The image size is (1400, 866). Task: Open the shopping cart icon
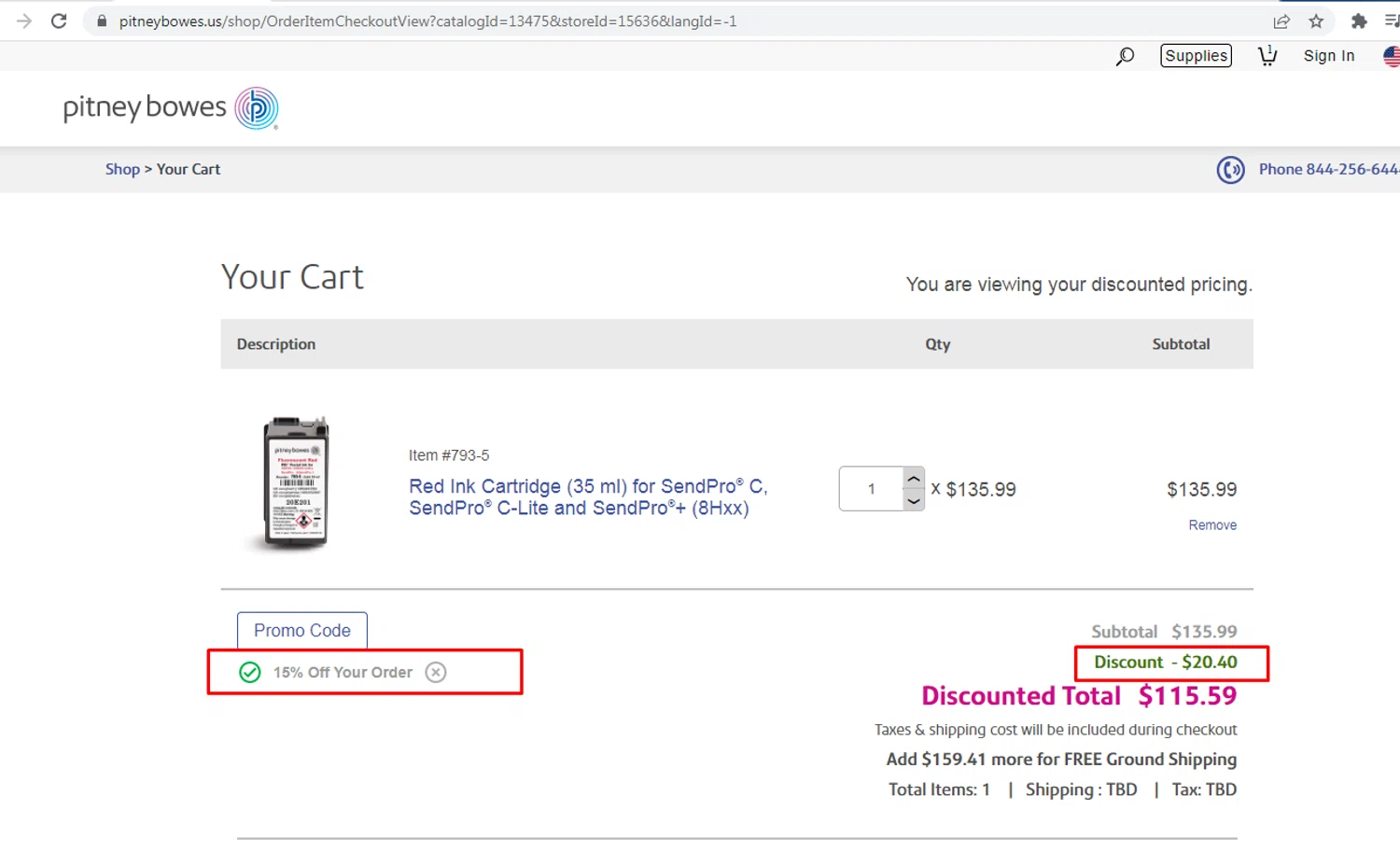[x=1267, y=56]
